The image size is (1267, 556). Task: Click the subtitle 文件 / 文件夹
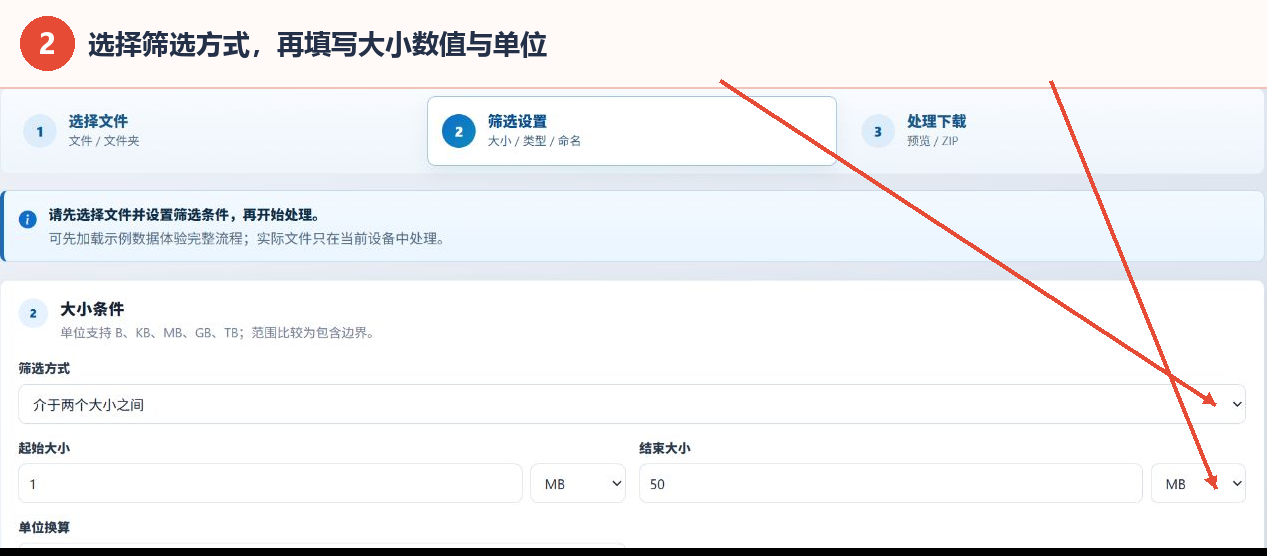pyautogui.click(x=104, y=141)
